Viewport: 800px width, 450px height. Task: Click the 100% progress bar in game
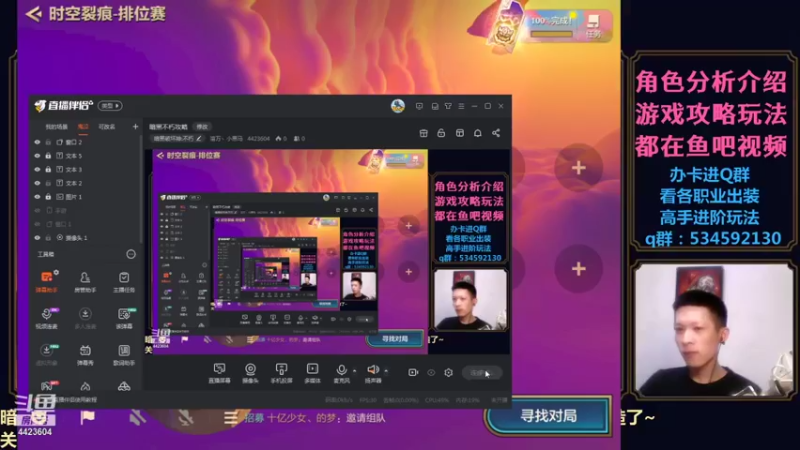552,34
